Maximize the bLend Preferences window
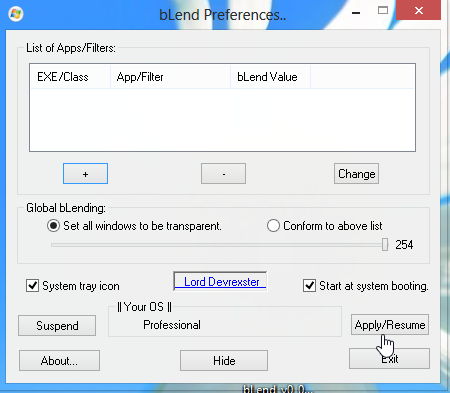Screen dimensions: 450x393 click(x=383, y=11)
